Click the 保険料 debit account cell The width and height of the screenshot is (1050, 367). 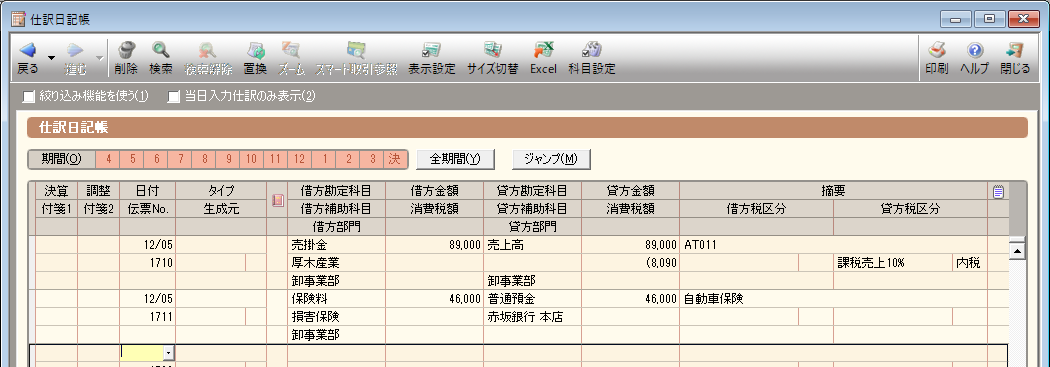click(x=337, y=299)
